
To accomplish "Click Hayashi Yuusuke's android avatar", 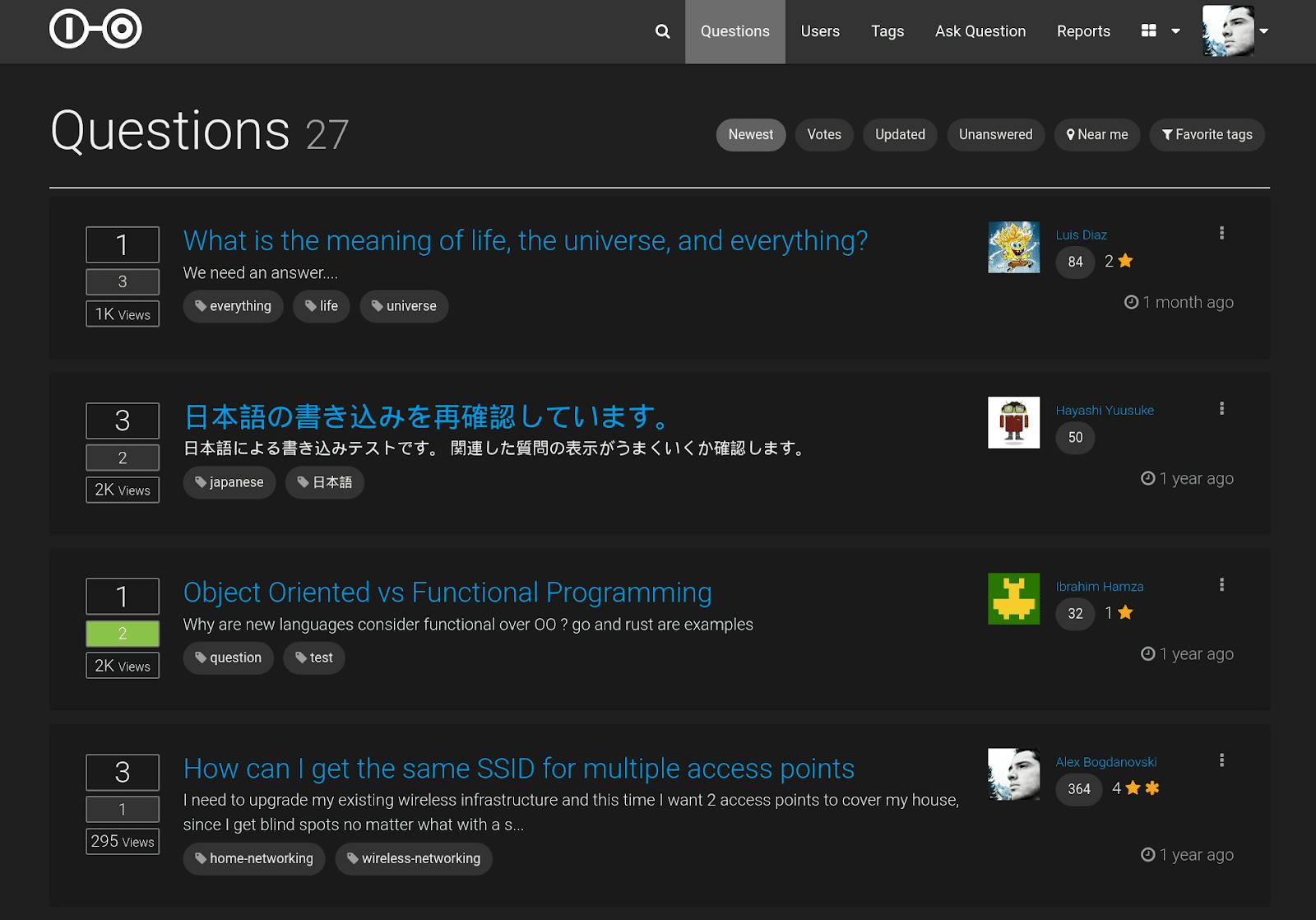I will pyautogui.click(x=1013, y=423).
